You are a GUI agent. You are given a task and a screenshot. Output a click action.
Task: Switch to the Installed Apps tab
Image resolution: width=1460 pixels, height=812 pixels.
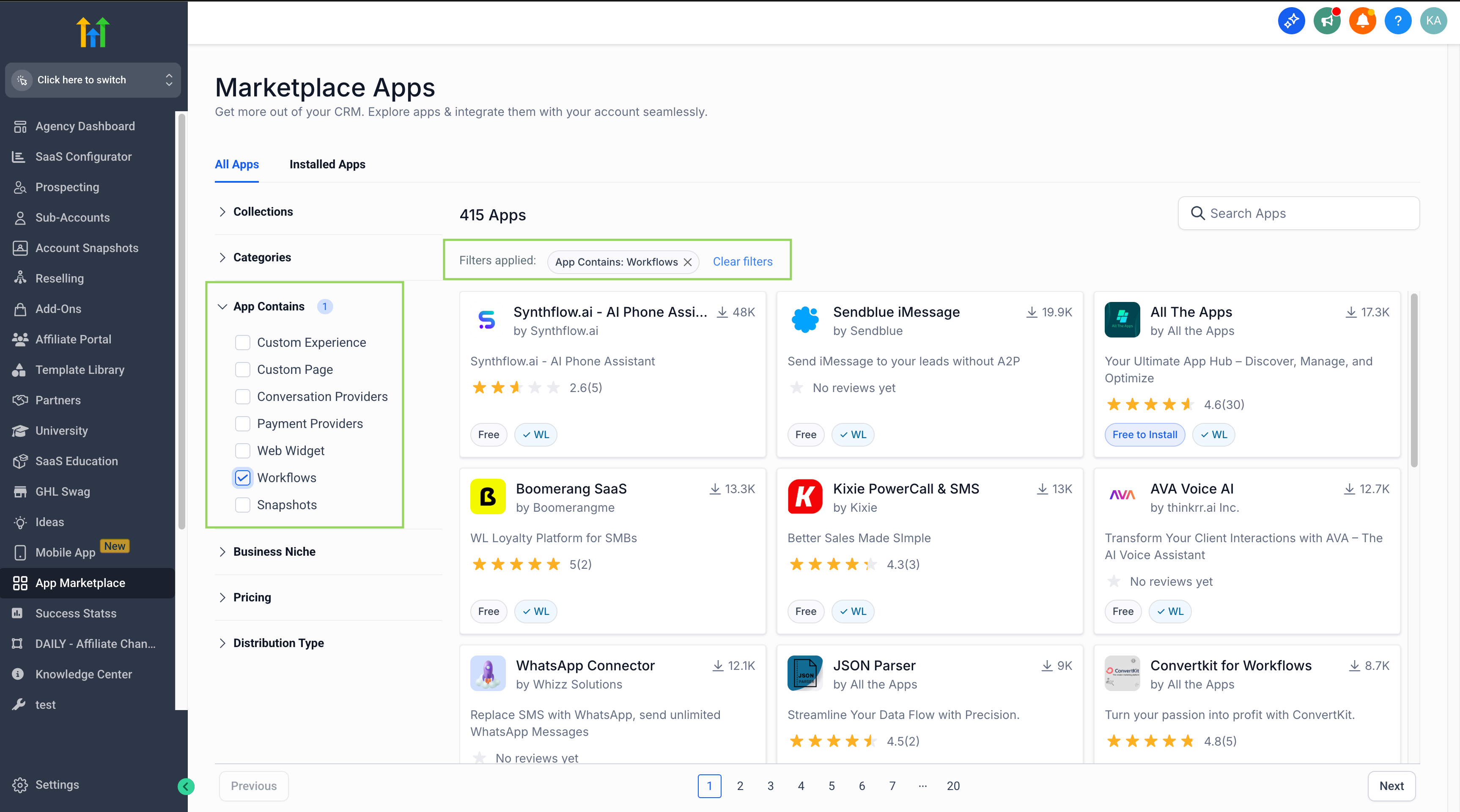[x=327, y=165]
